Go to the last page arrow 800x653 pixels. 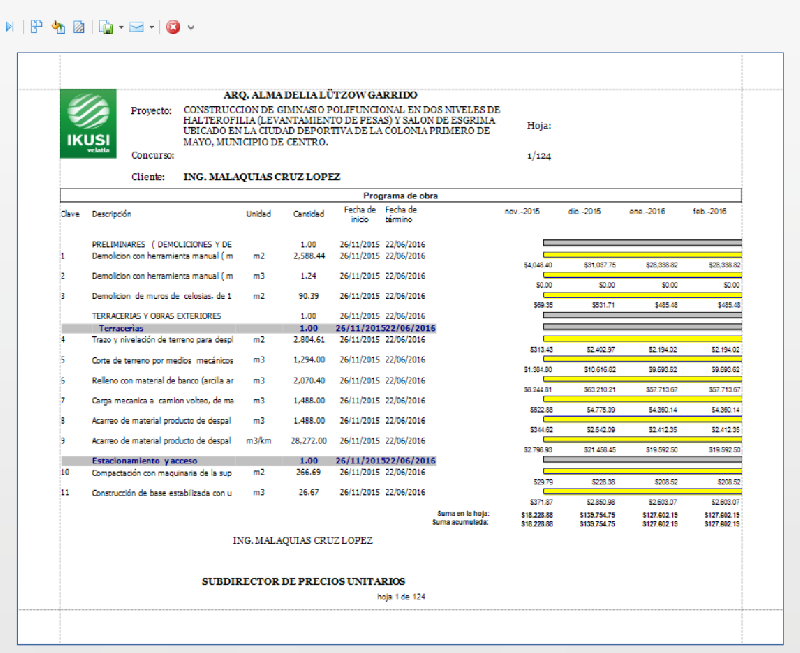pyautogui.click(x=10, y=27)
